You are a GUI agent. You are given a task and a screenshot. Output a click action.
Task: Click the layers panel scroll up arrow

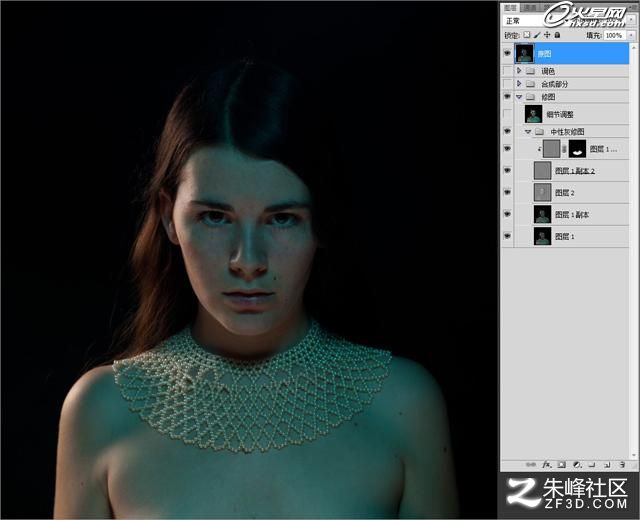point(634,47)
